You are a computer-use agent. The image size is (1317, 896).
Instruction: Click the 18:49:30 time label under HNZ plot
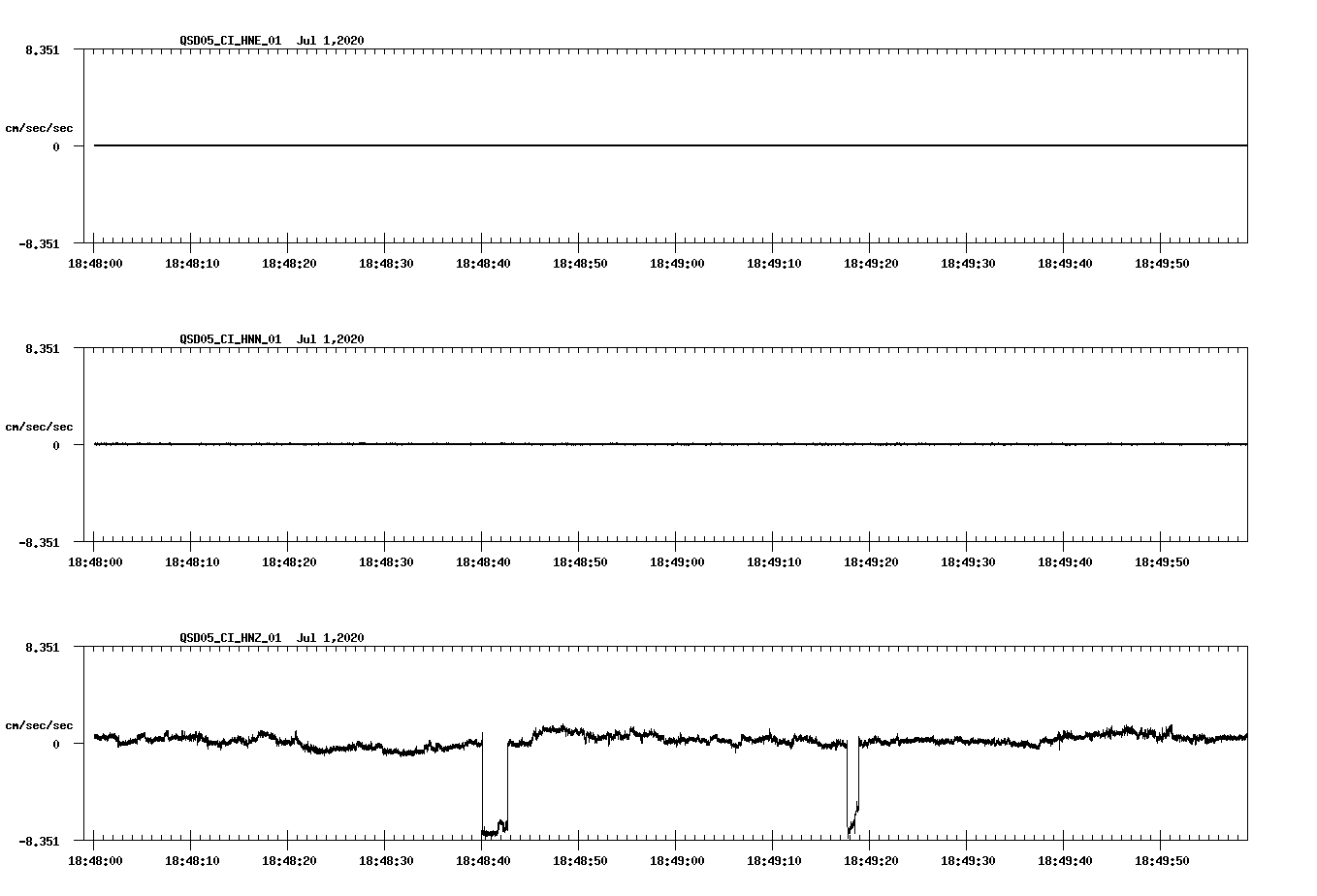968,861
